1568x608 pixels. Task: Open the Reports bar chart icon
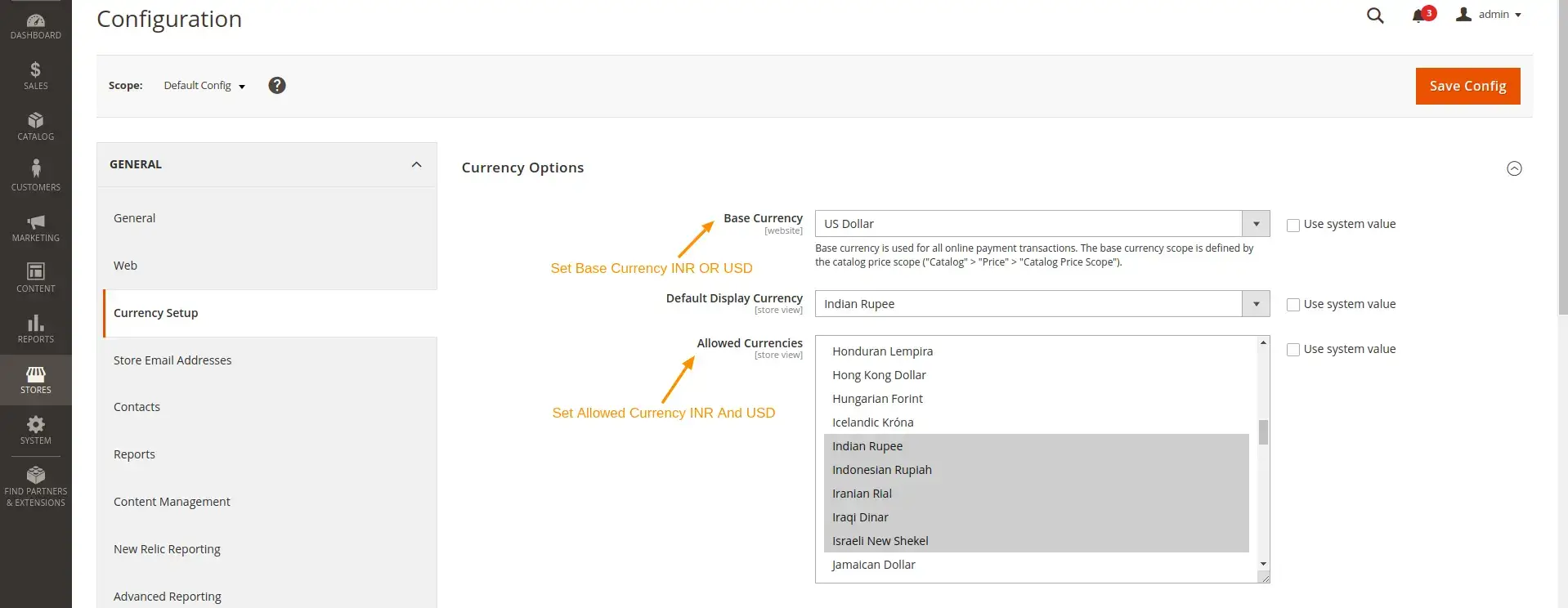[35, 323]
